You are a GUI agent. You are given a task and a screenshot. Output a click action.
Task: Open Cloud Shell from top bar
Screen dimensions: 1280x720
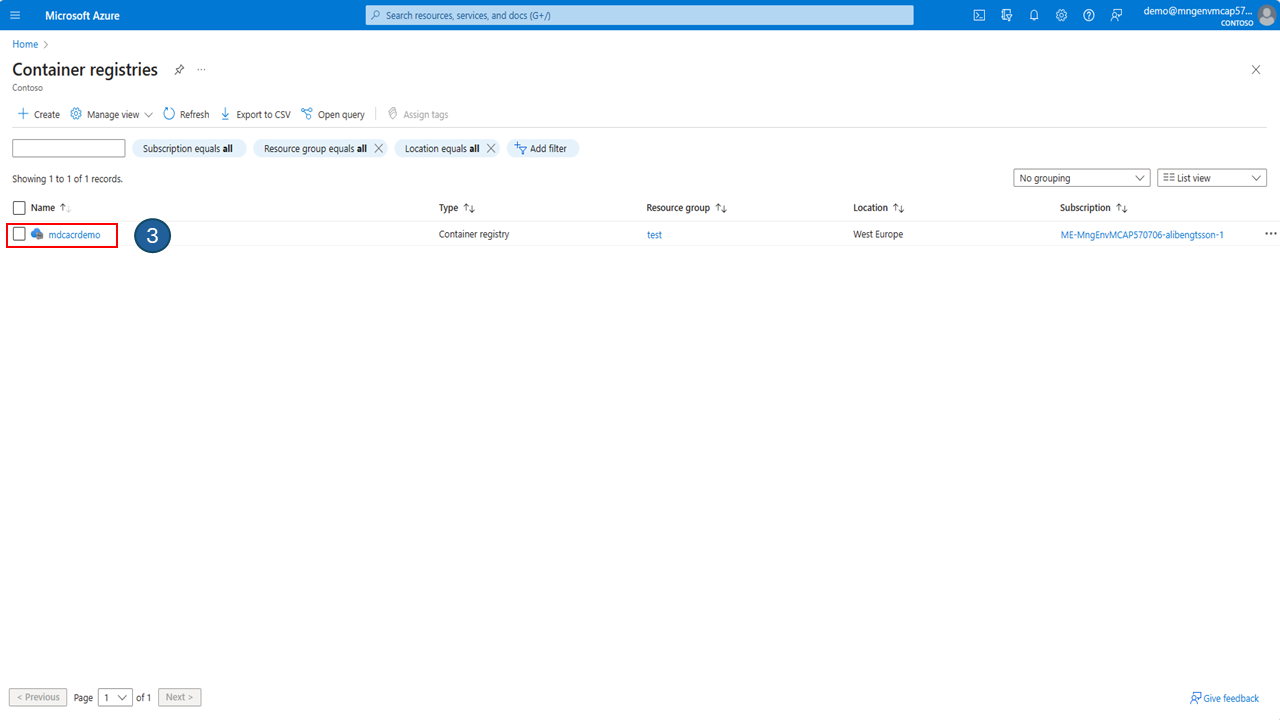pyautogui.click(x=979, y=15)
